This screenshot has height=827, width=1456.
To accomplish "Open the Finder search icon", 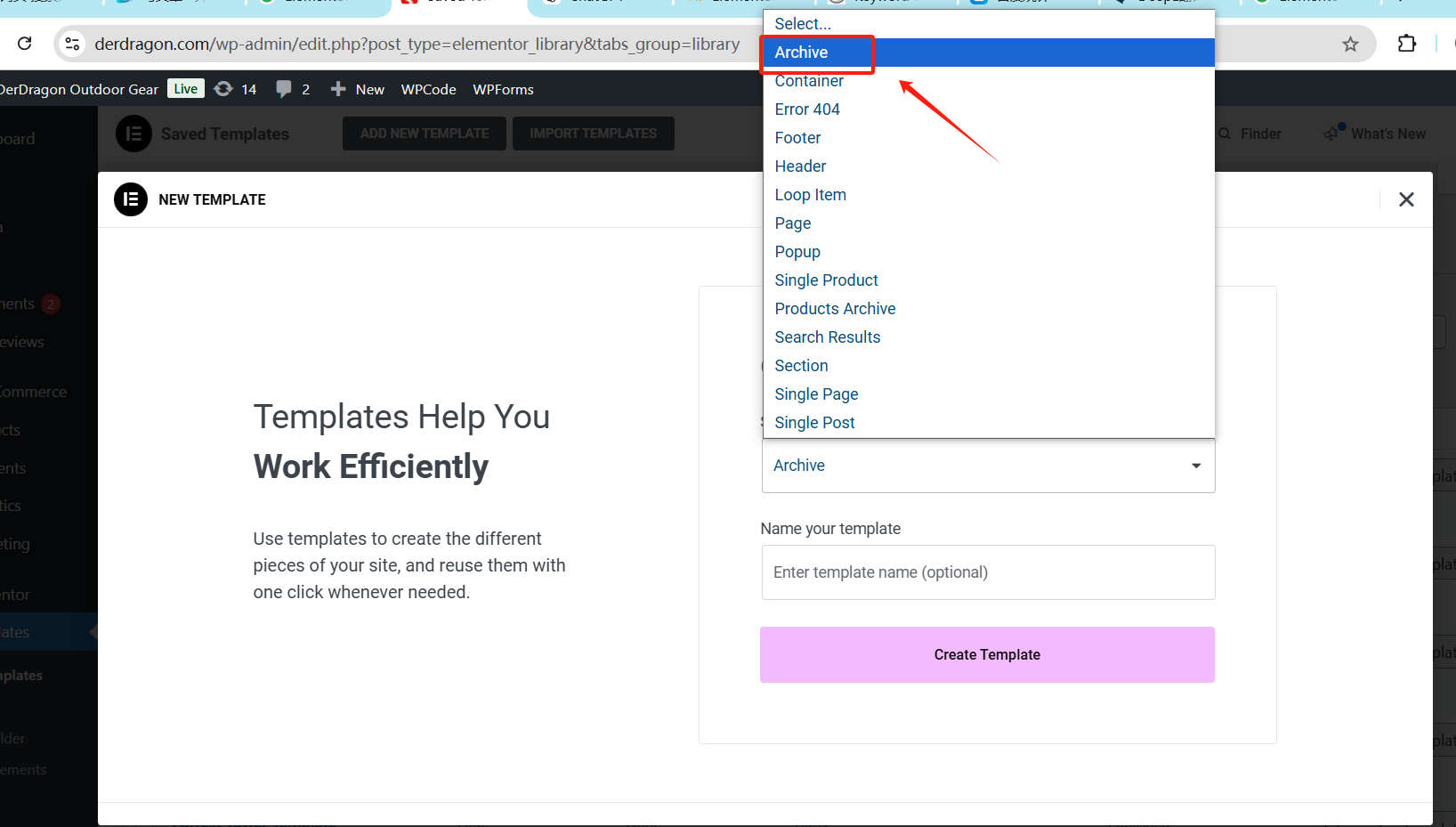I will pyautogui.click(x=1225, y=134).
